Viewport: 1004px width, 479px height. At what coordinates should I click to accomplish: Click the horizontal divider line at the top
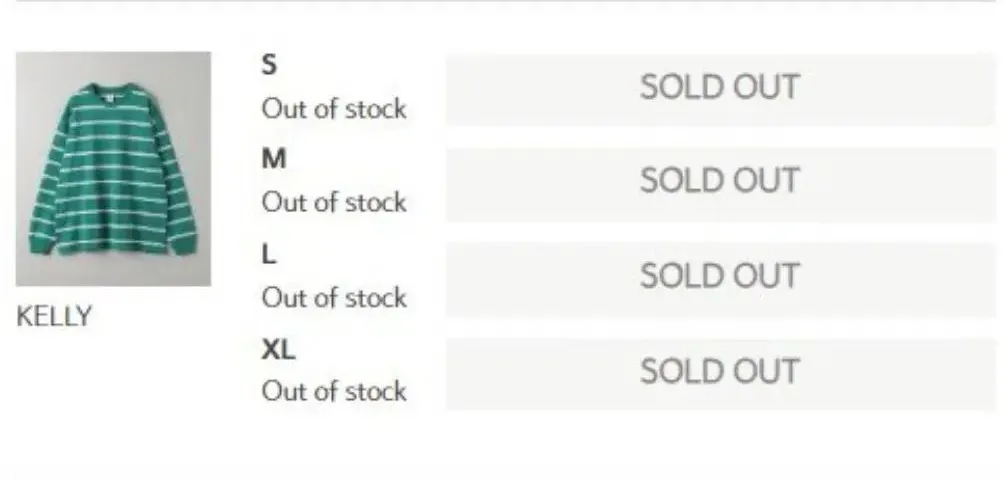click(x=502, y=2)
